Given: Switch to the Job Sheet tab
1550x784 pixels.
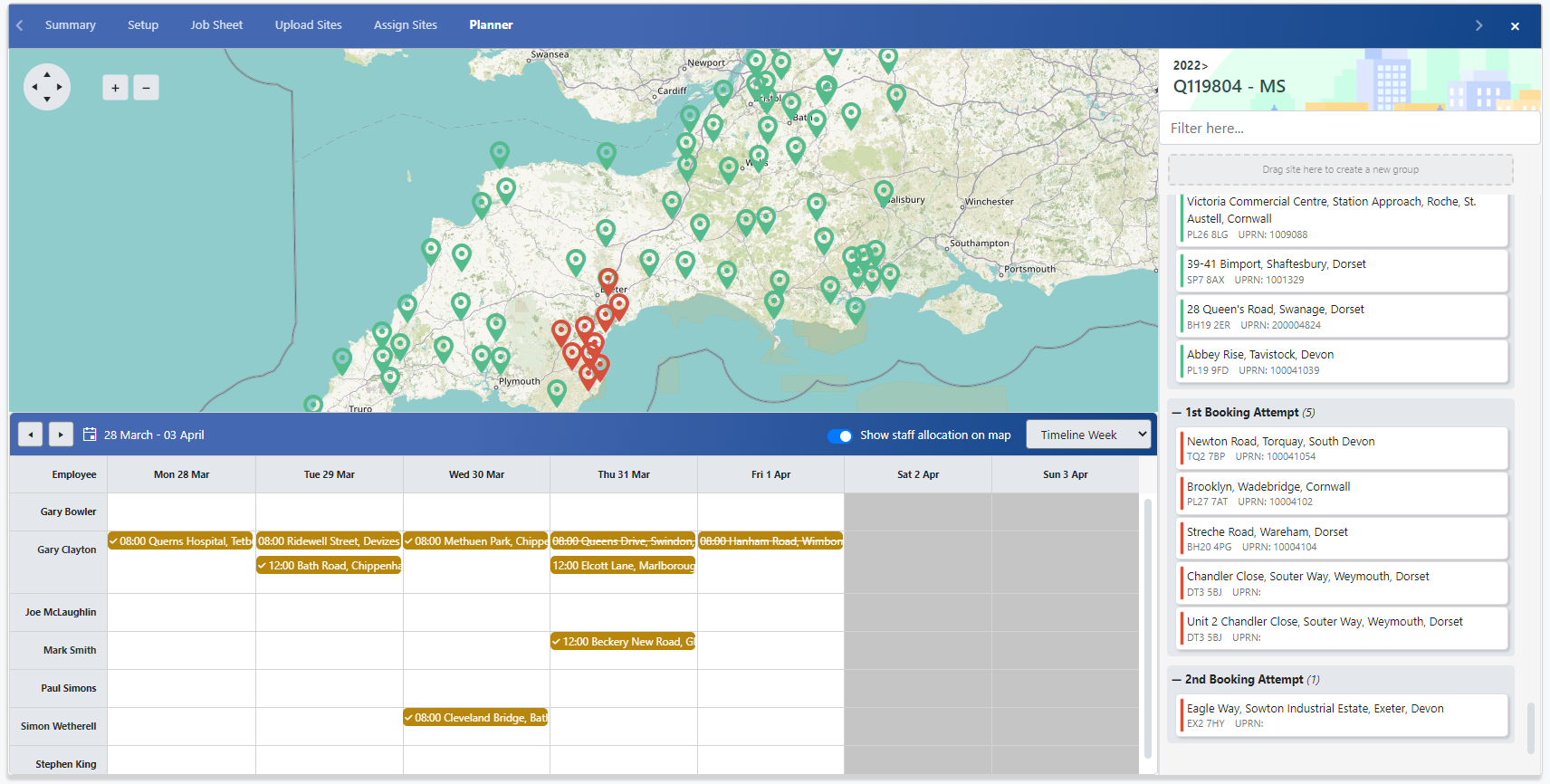Looking at the screenshot, I should click(x=216, y=25).
